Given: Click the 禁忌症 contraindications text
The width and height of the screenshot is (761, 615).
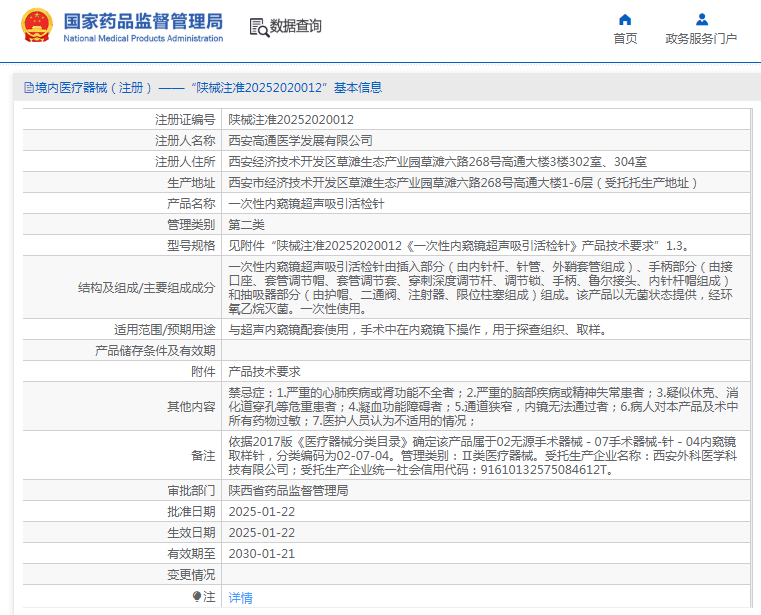Looking at the screenshot, I should pos(483,406).
